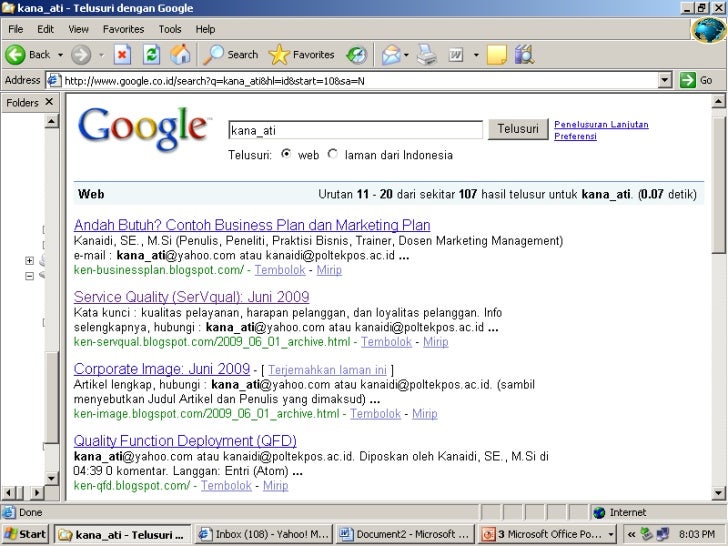This screenshot has height=546, width=728.
Task: Click the yellow note Discuss icon
Action: point(496,55)
